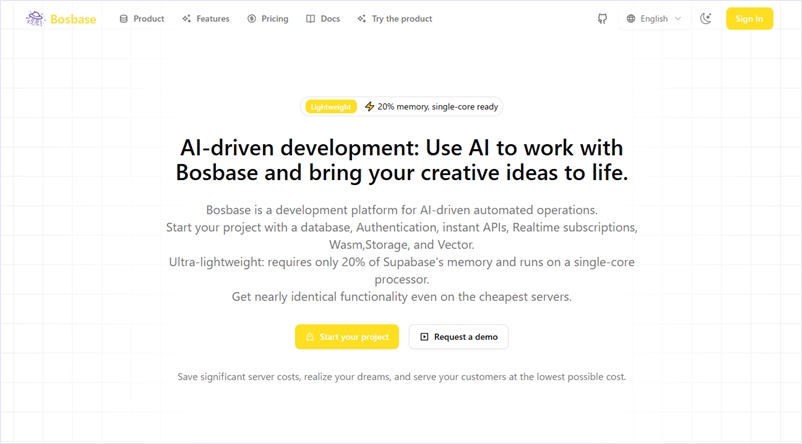The width and height of the screenshot is (802, 444).
Task: Click the globe language icon
Action: [631, 19]
